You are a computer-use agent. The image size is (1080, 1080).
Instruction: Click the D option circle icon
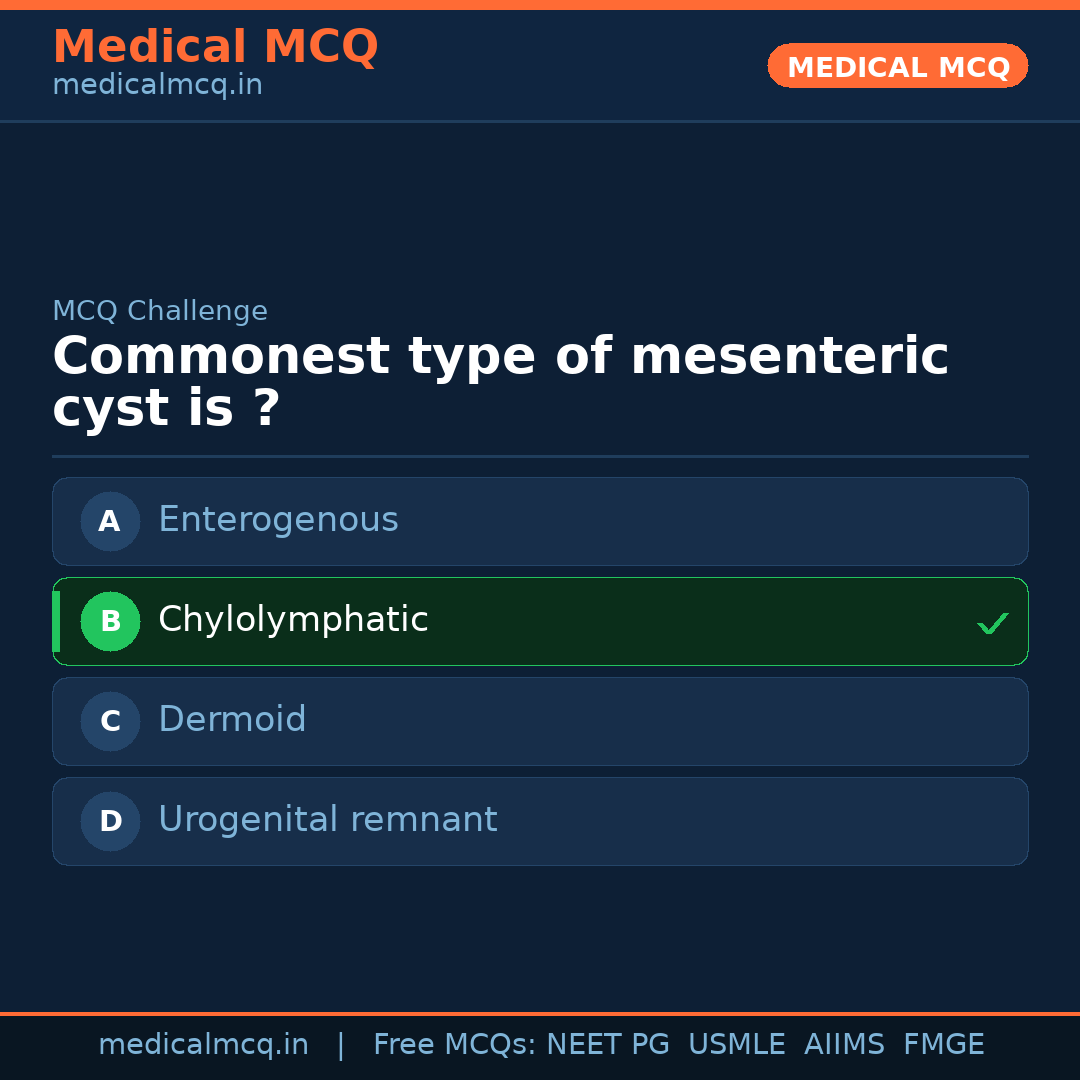coord(110,821)
